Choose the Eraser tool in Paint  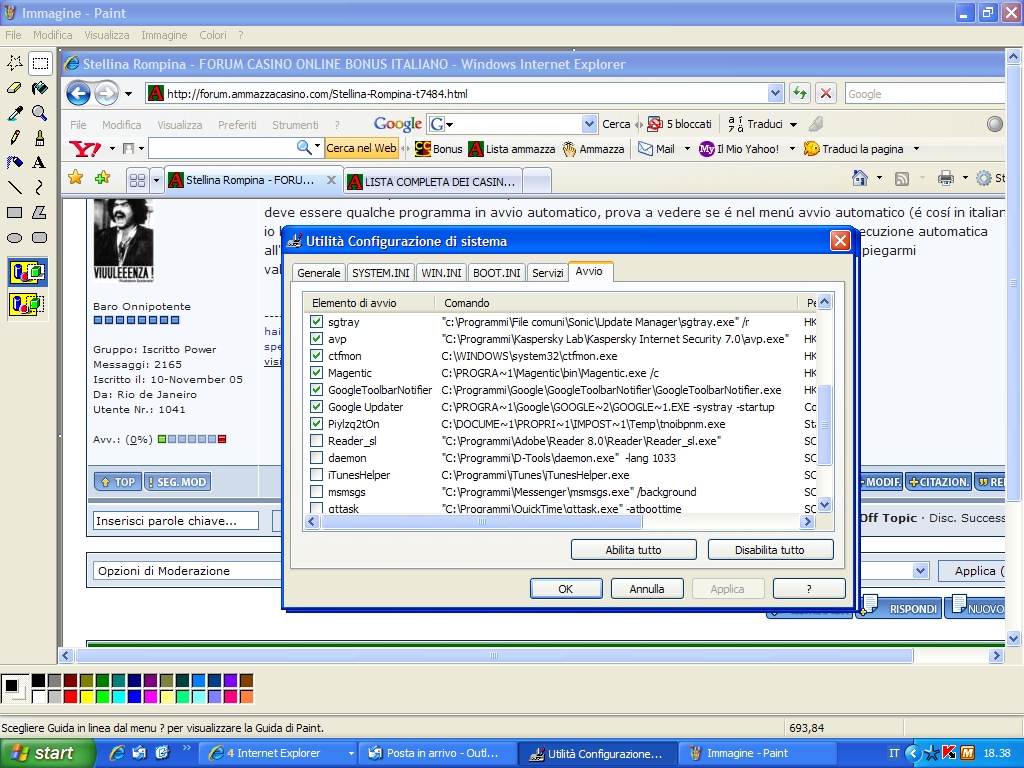[14, 88]
